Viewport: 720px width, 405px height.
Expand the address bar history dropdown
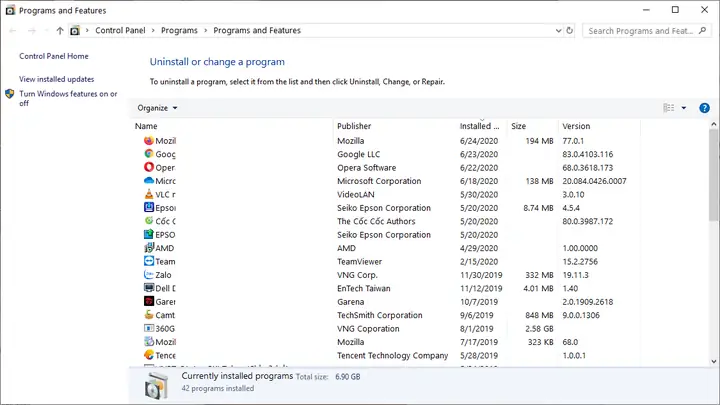point(558,30)
